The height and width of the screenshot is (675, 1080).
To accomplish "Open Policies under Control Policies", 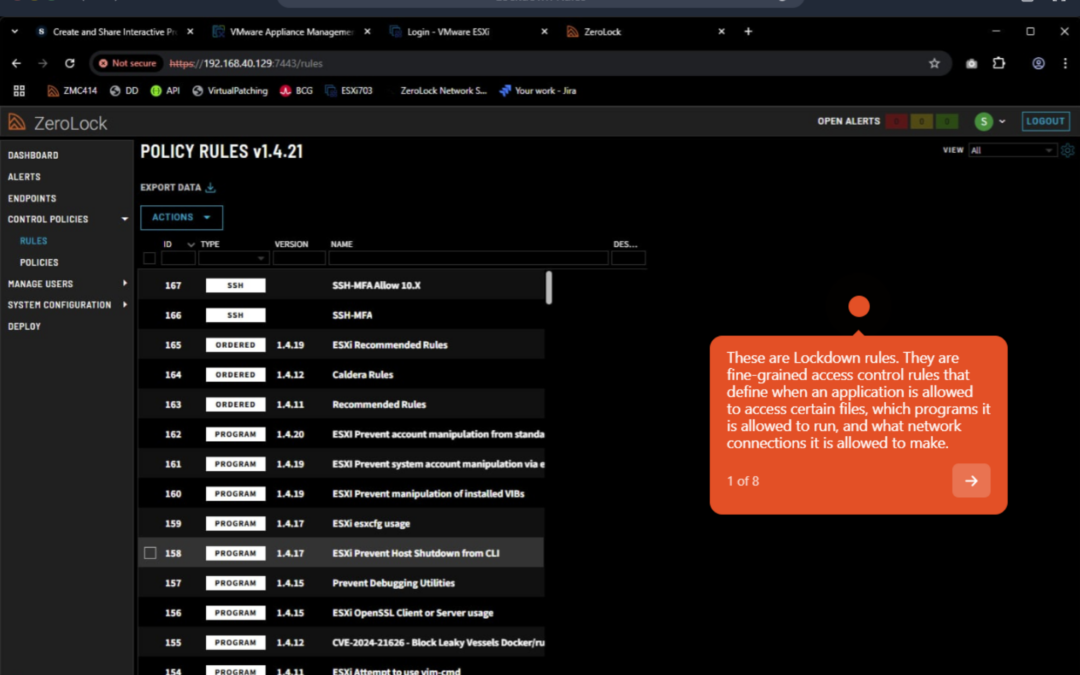I will 39,262.
